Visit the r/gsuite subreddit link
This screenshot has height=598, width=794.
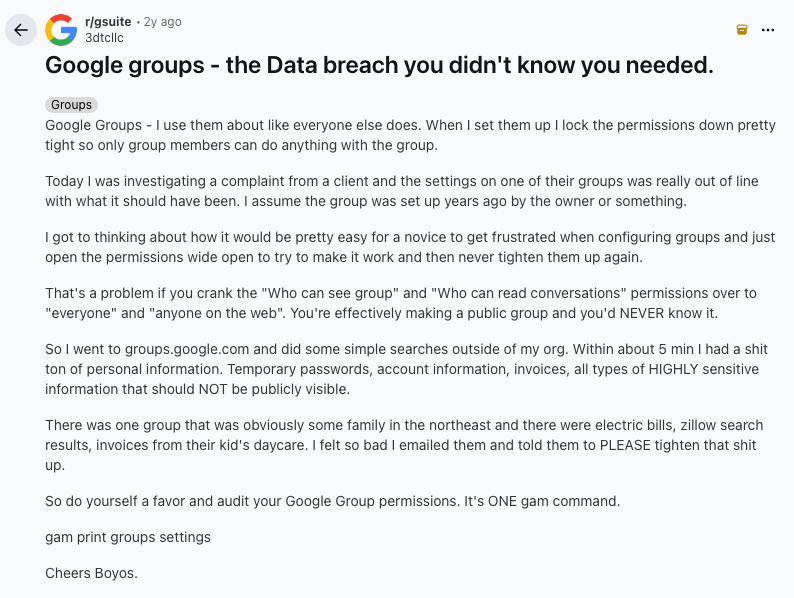(x=108, y=22)
